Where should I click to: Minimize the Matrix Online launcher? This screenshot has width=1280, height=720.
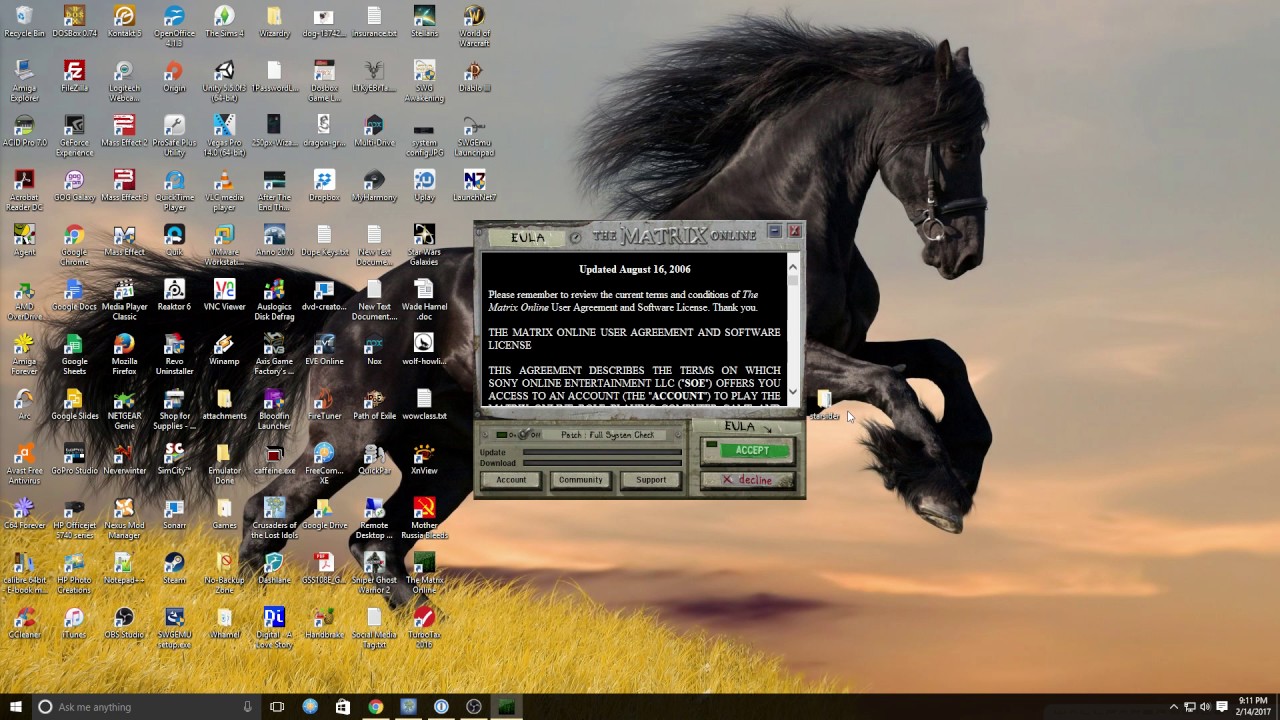tap(774, 232)
